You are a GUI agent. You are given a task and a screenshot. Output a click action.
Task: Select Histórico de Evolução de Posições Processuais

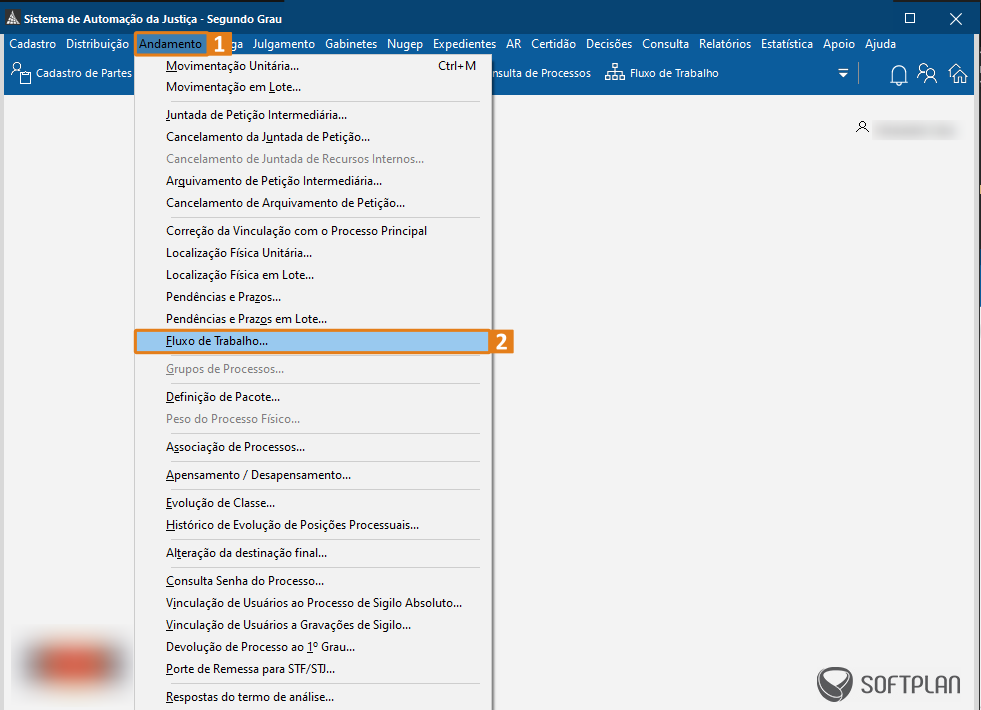pyautogui.click(x=313, y=525)
